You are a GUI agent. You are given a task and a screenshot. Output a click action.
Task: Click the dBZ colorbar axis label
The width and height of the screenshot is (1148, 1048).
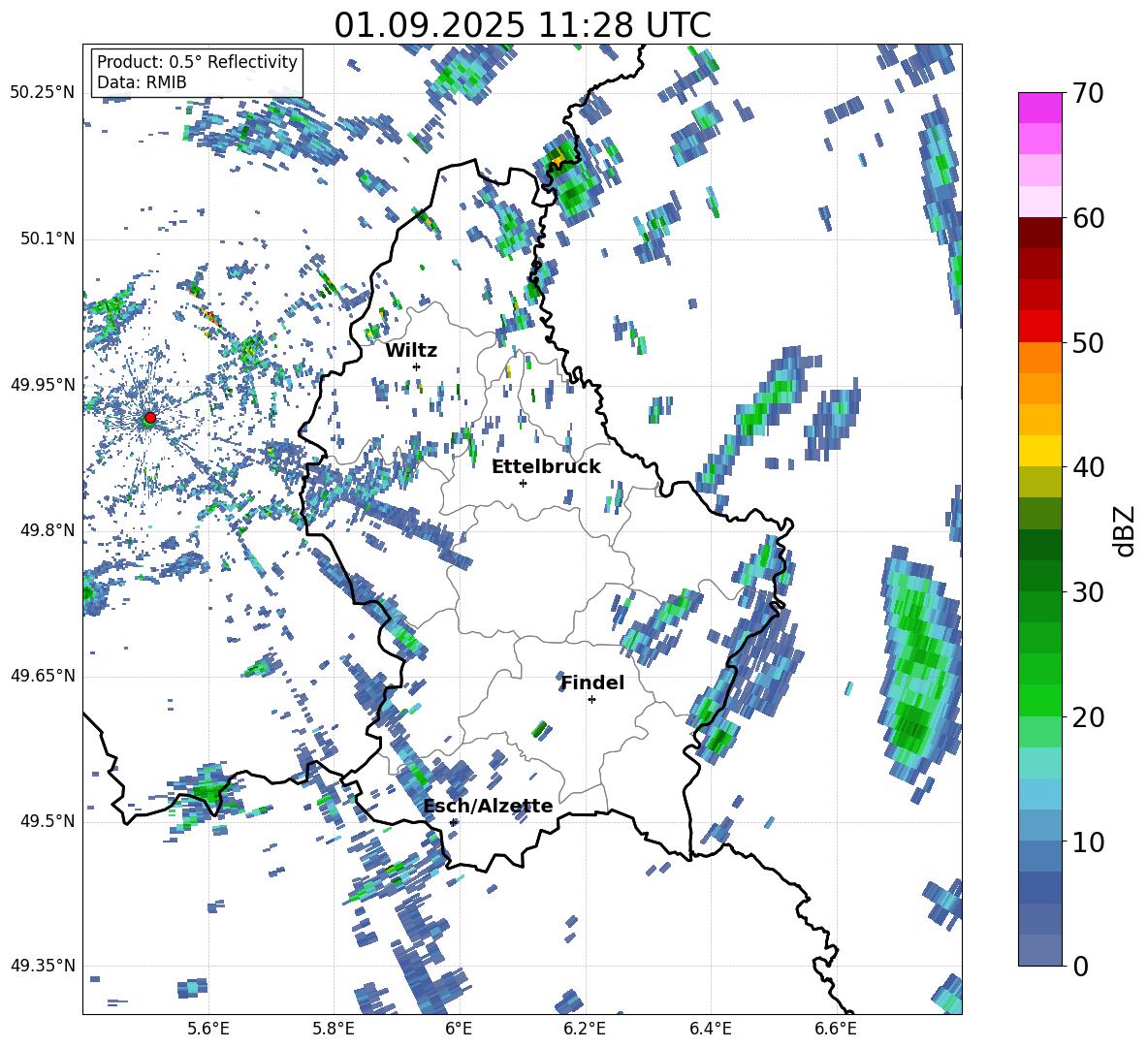pyautogui.click(x=1126, y=530)
